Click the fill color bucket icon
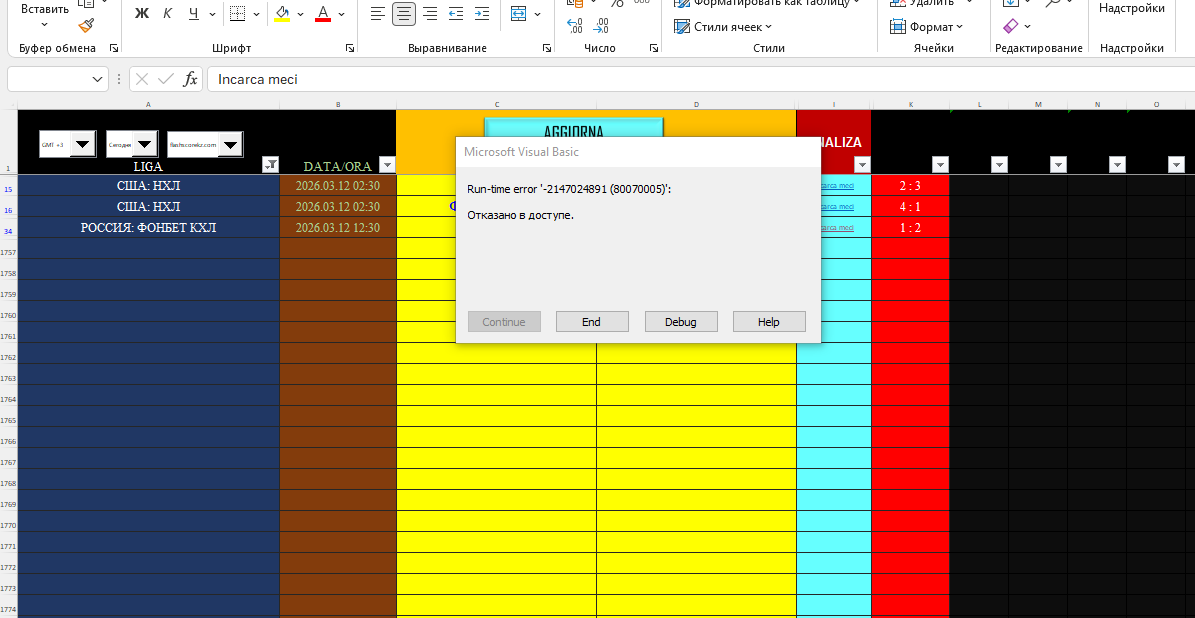 pos(282,14)
